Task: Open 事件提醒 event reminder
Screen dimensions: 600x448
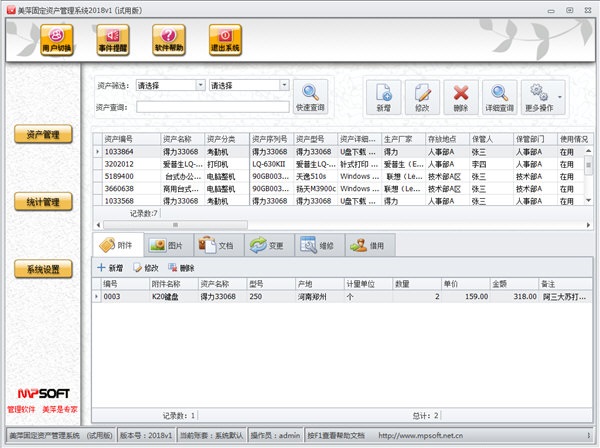Action: pos(111,40)
